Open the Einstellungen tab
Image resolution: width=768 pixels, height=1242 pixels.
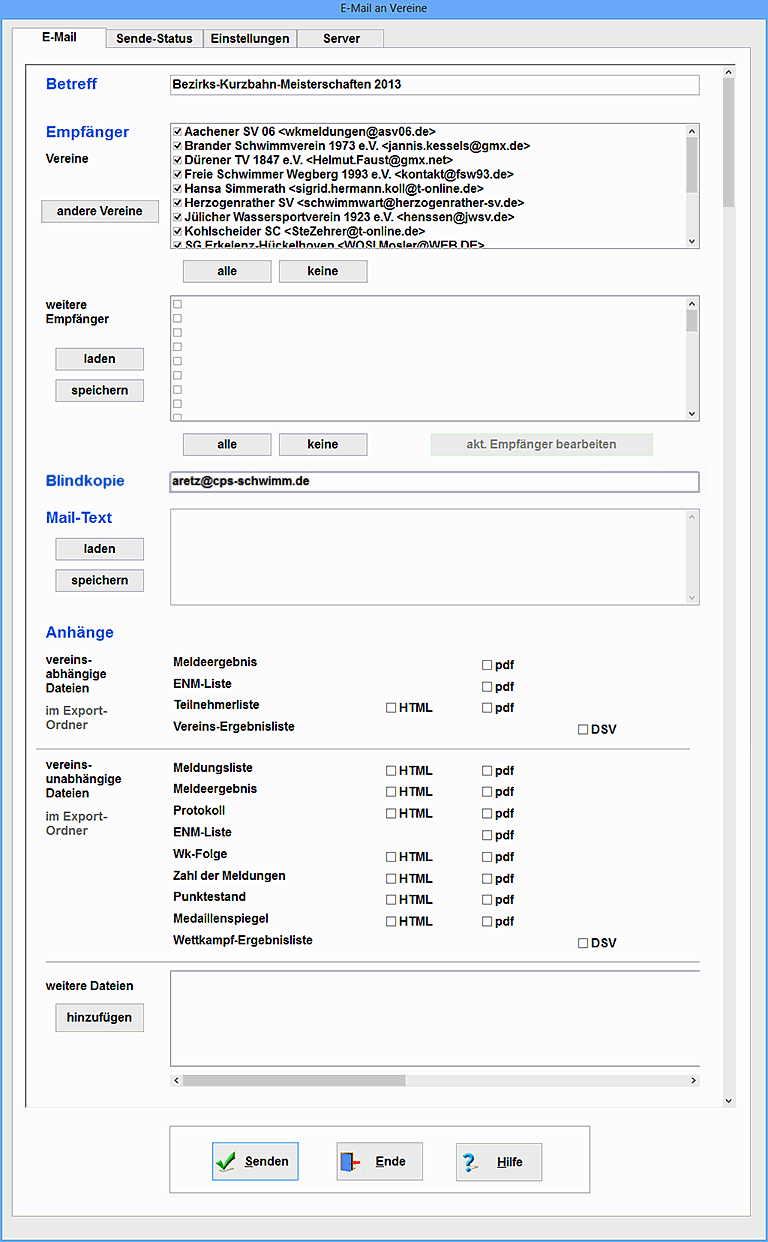tap(250, 38)
